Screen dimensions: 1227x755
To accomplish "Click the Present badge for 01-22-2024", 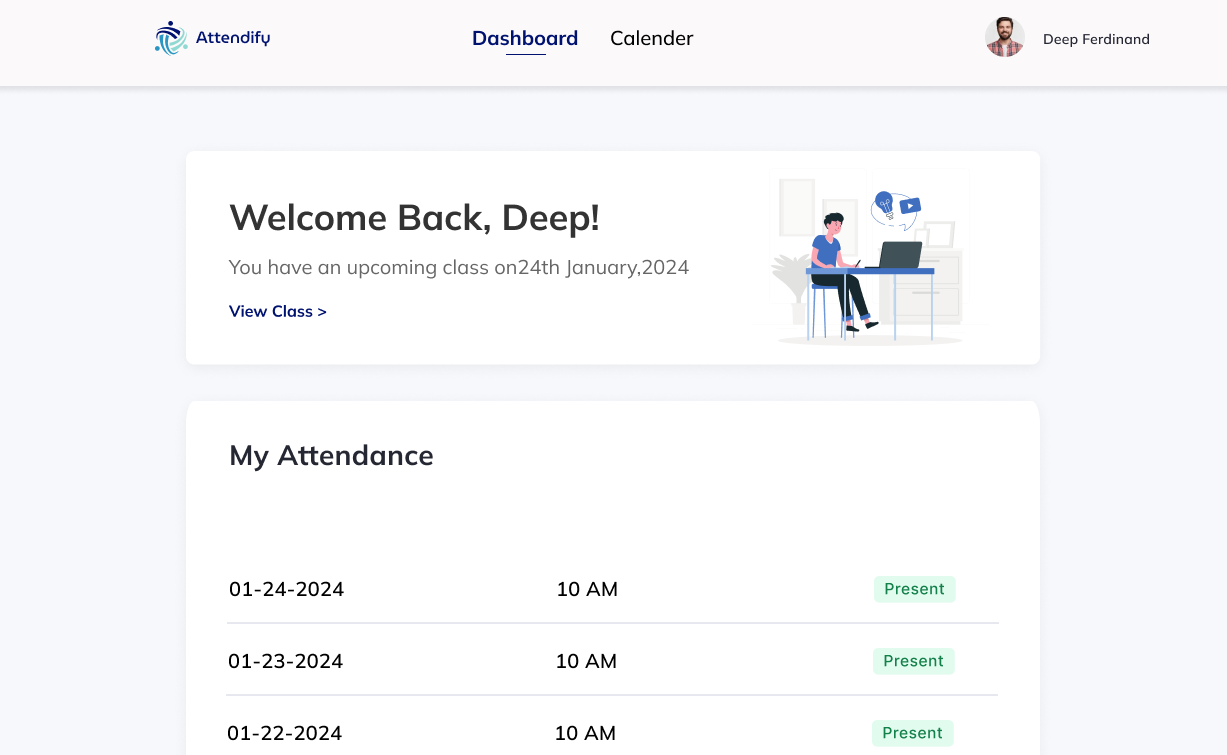I will tap(912, 733).
